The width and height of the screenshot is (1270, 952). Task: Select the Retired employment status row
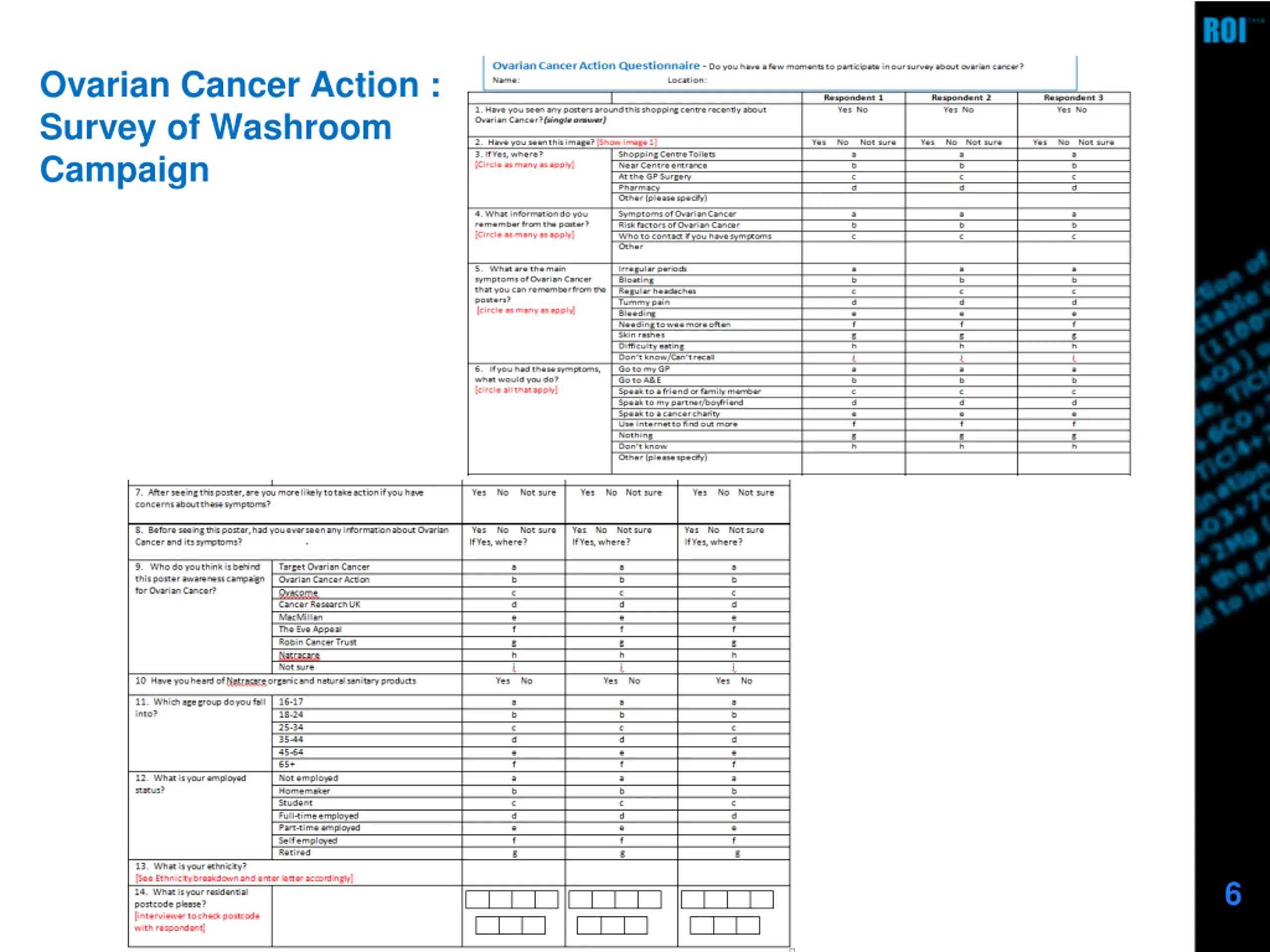[x=294, y=853]
